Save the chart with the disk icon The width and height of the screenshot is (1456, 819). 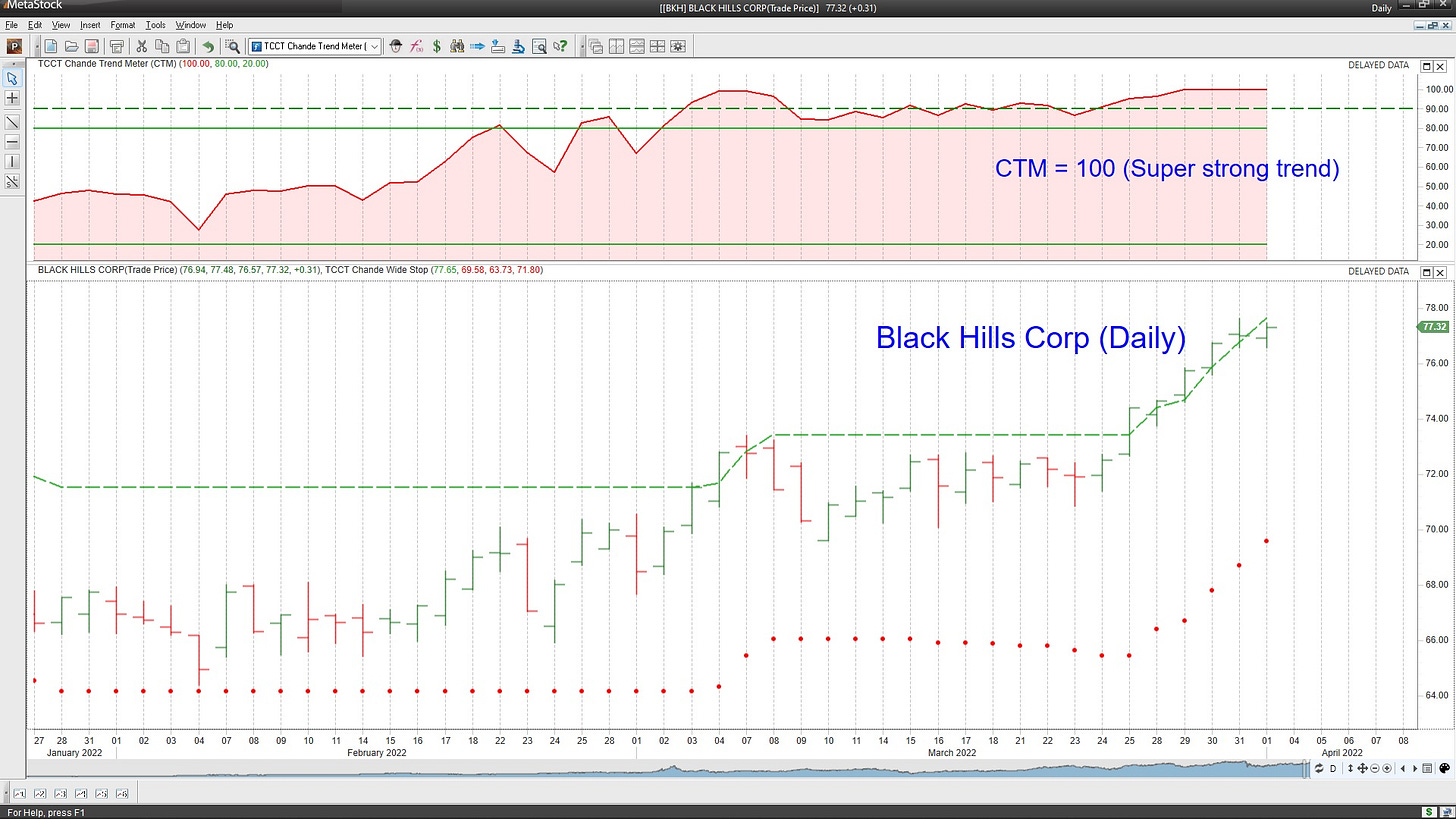tap(91, 46)
